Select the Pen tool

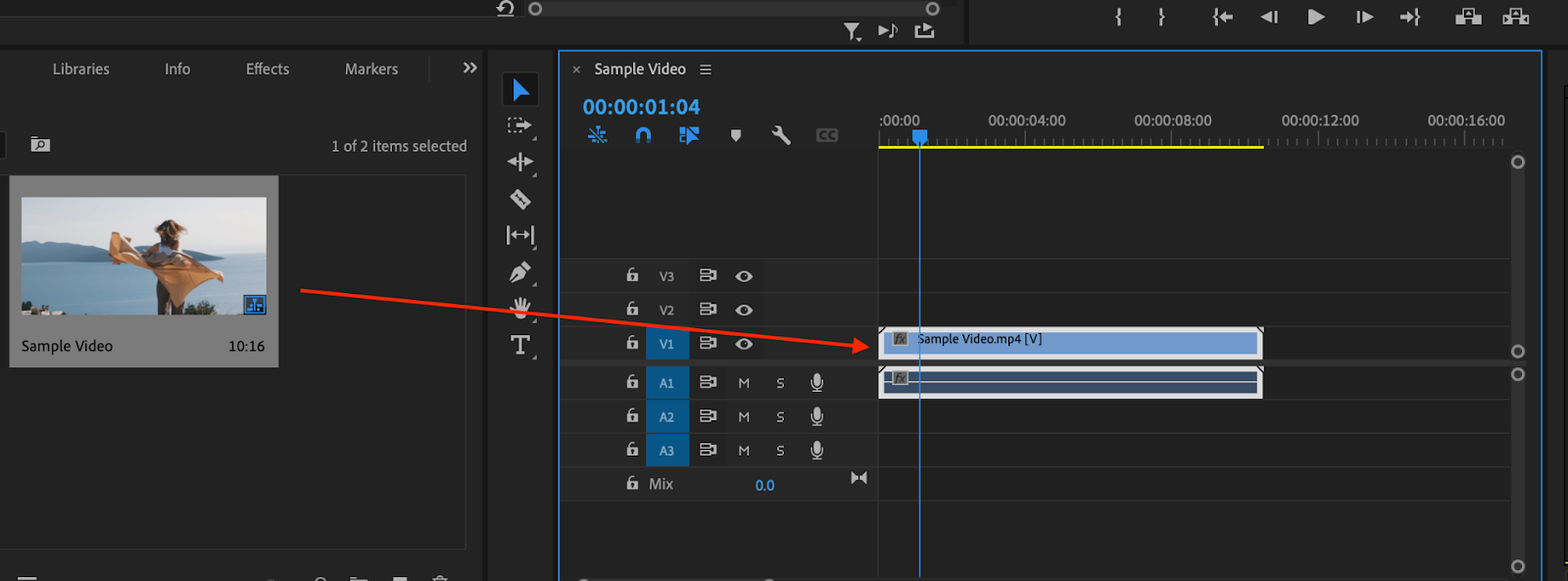click(520, 272)
